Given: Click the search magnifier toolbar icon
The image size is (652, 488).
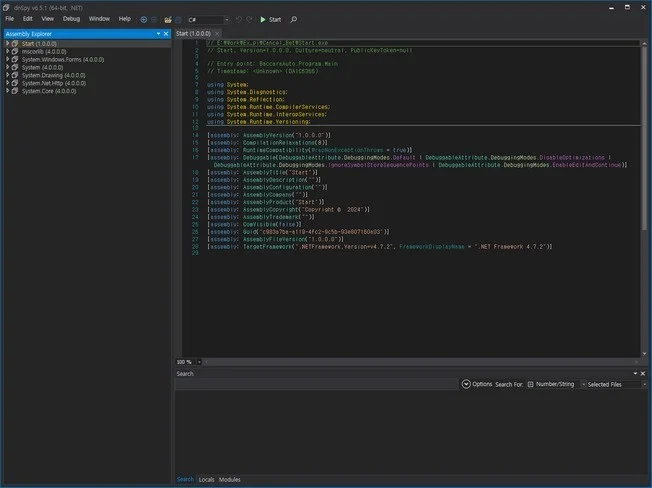Looking at the screenshot, I should coord(294,20).
